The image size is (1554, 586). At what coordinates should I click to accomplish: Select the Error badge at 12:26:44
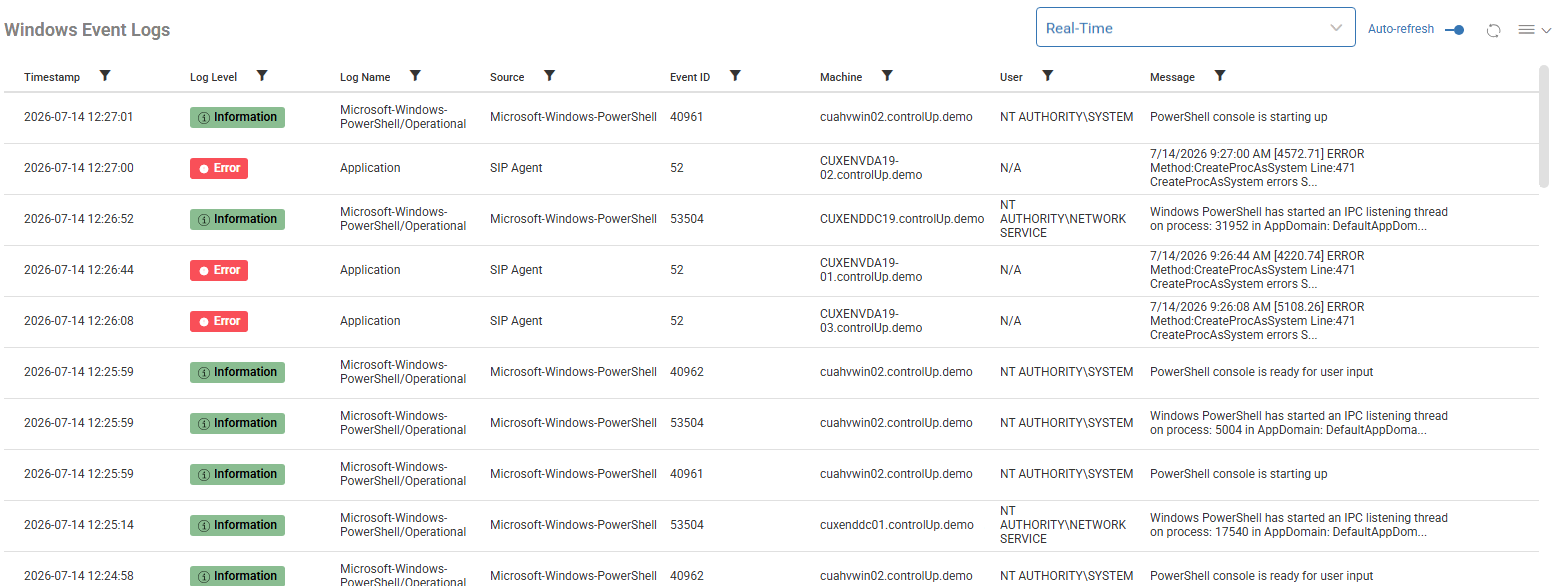219,270
